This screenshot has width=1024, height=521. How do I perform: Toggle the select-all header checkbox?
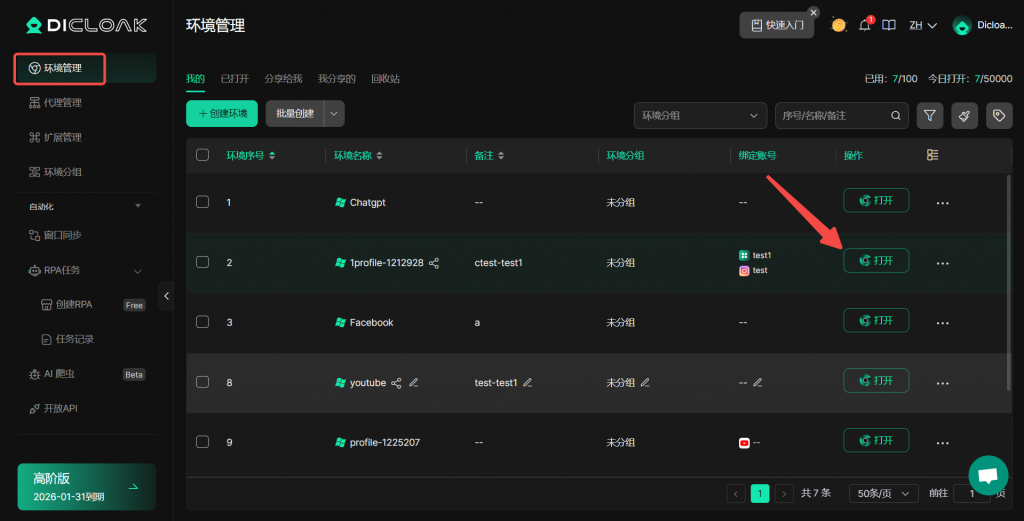click(203, 155)
